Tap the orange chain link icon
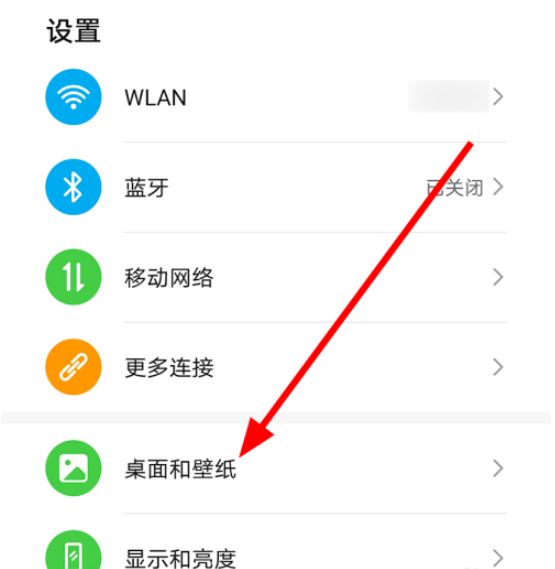Image resolution: width=555 pixels, height=569 pixels. 73,367
